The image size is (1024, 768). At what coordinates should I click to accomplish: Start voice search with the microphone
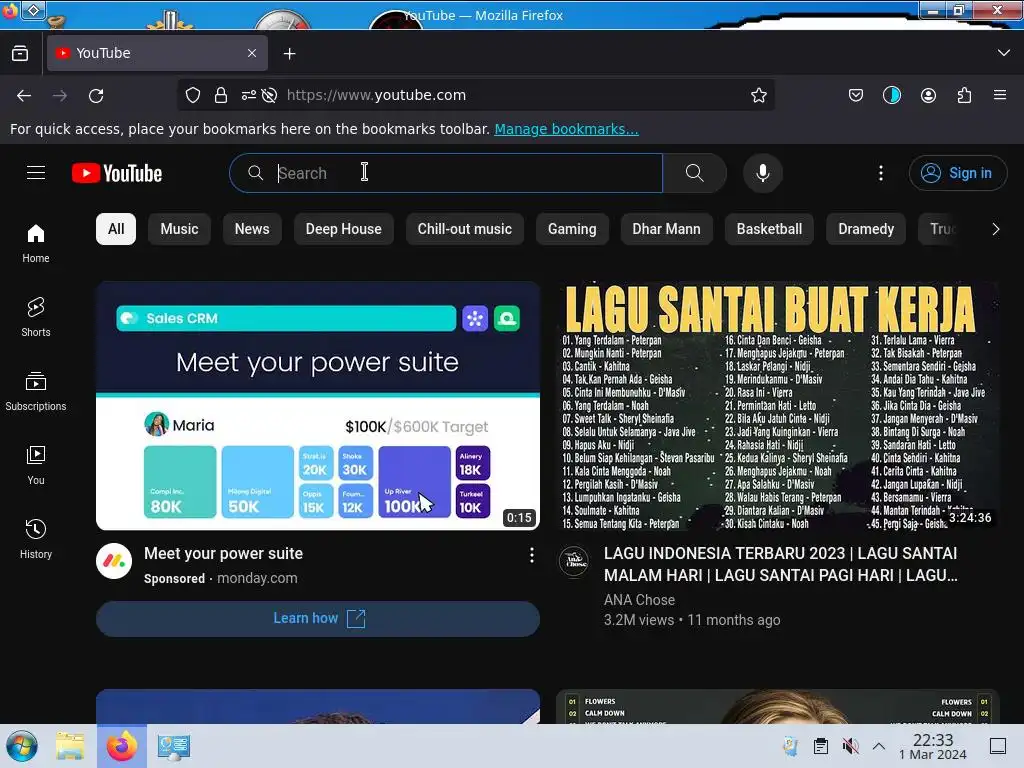(x=762, y=173)
